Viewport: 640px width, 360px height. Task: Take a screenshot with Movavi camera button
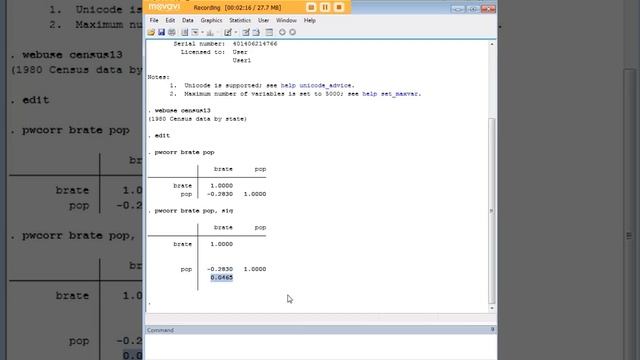click(311, 7)
